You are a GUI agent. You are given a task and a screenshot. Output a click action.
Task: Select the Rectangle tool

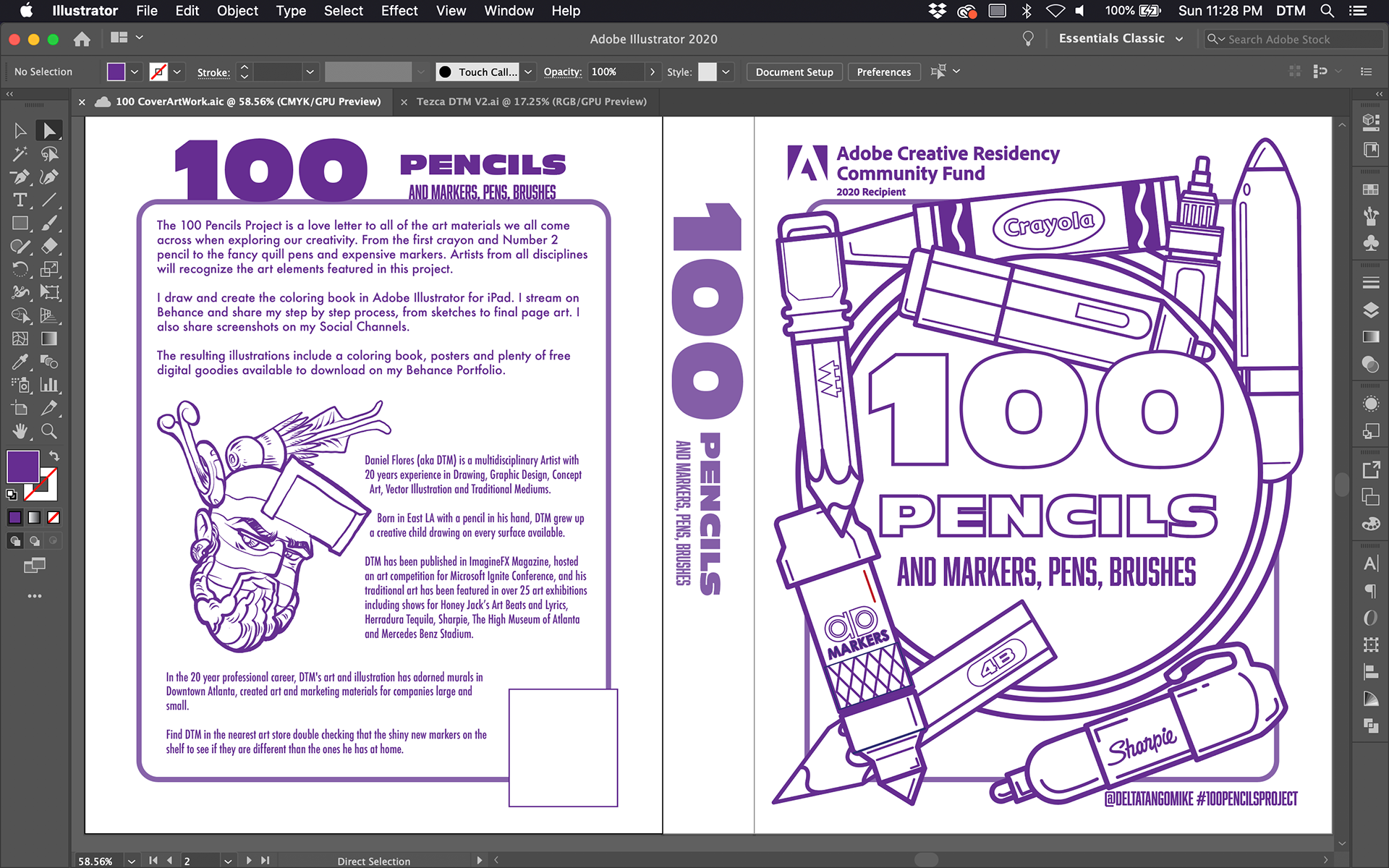coord(20,223)
